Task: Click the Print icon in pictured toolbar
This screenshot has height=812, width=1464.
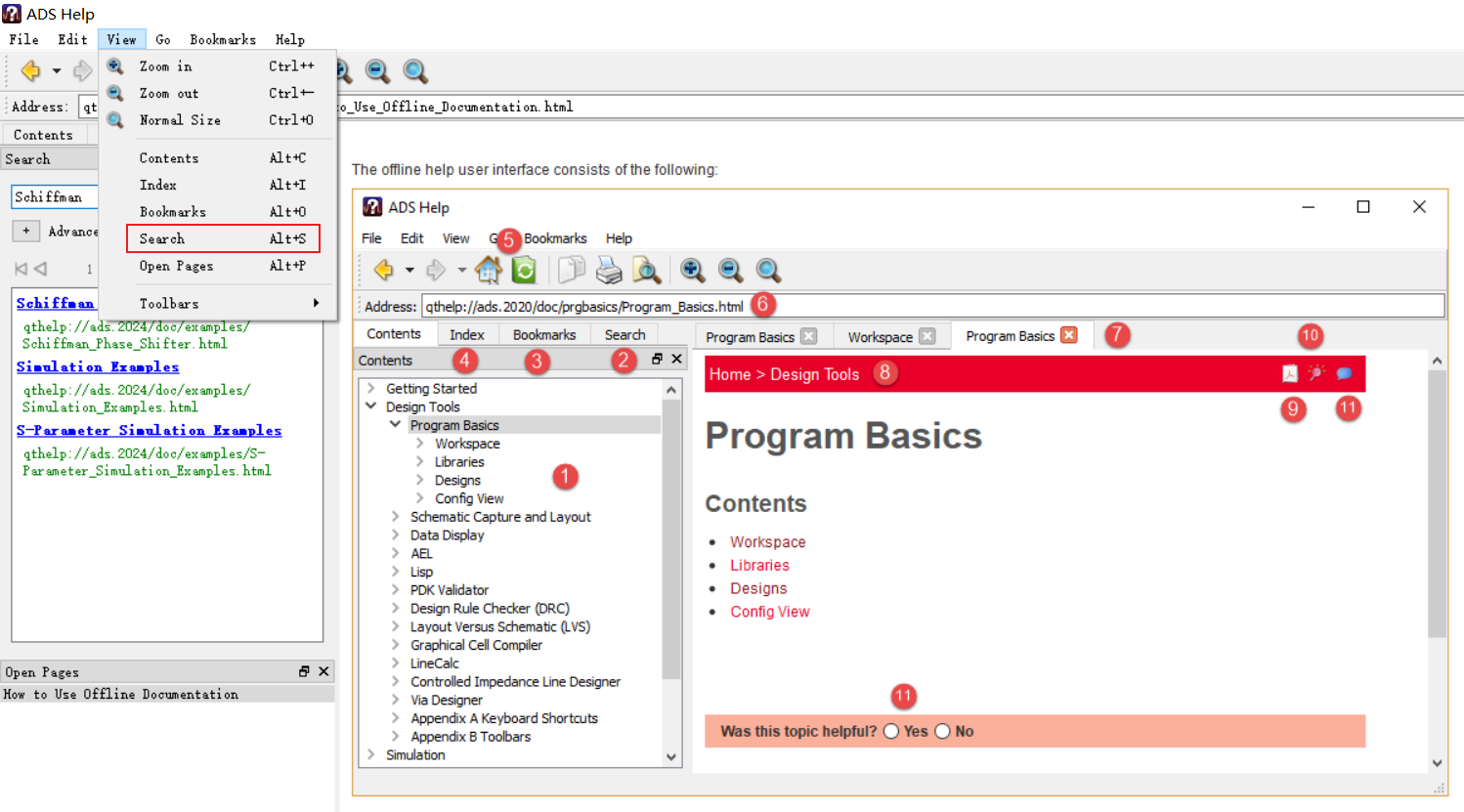Action: point(609,270)
